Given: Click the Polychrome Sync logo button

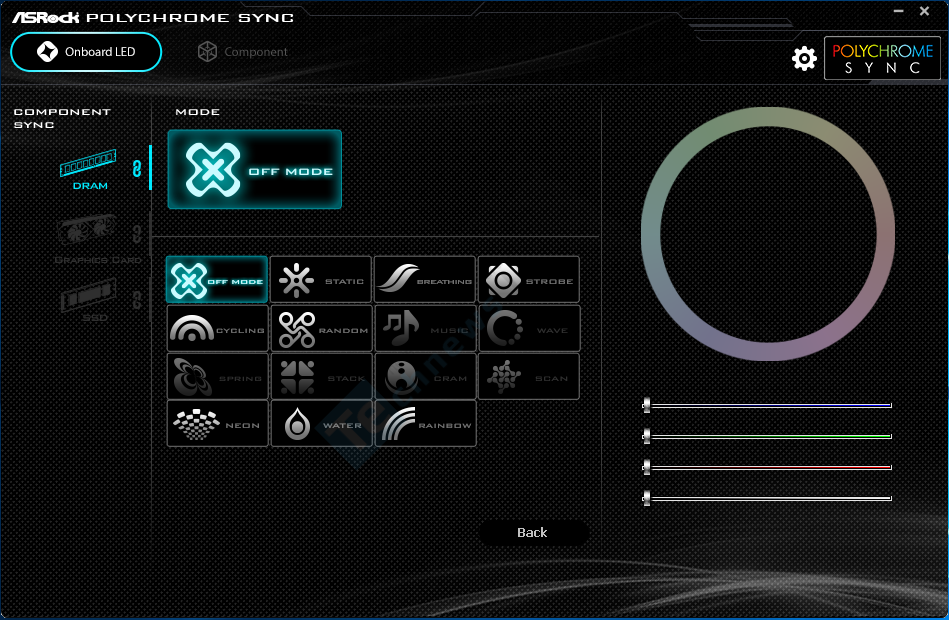Looking at the screenshot, I should (882, 58).
